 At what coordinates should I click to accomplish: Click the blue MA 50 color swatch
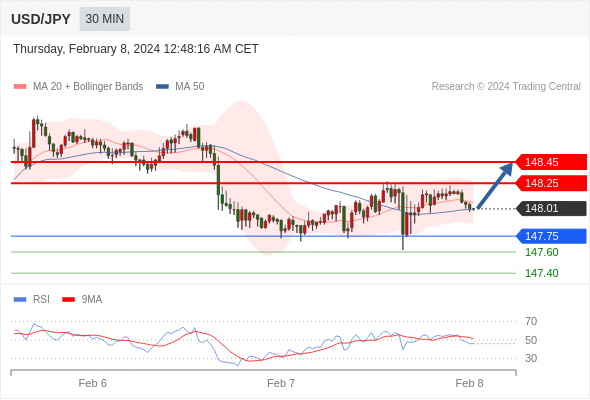click(163, 87)
